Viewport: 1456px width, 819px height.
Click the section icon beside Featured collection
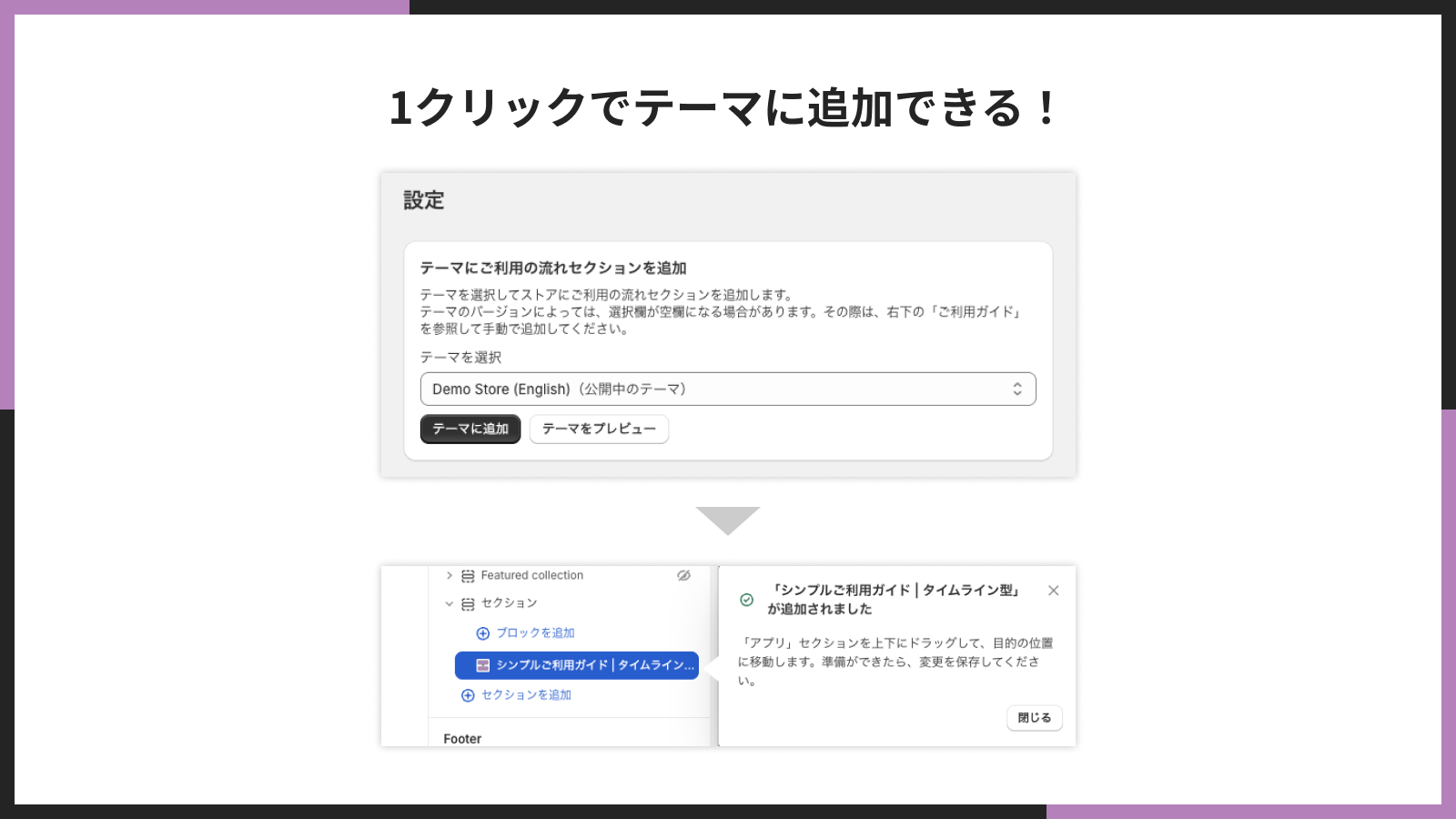click(469, 574)
